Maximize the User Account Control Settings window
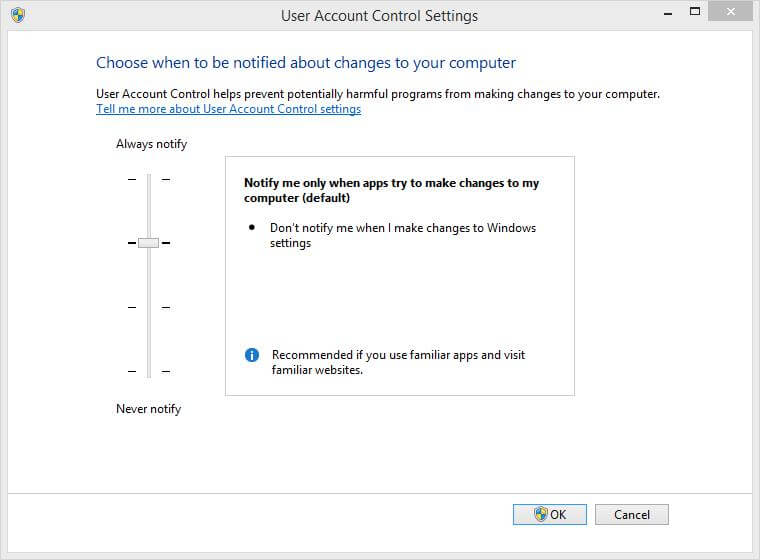760x560 pixels. pos(695,11)
